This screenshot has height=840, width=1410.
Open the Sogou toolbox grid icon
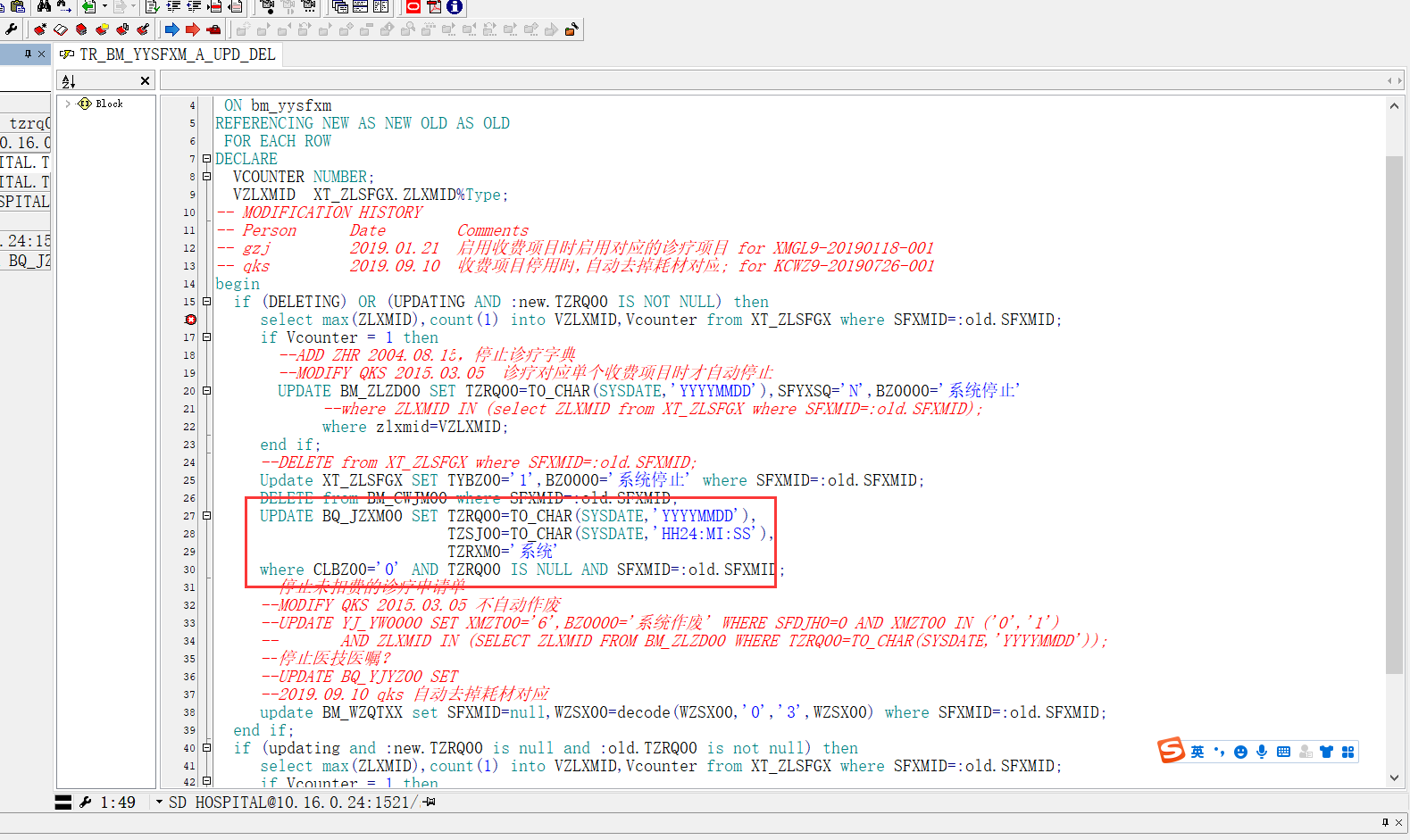click(x=1348, y=752)
